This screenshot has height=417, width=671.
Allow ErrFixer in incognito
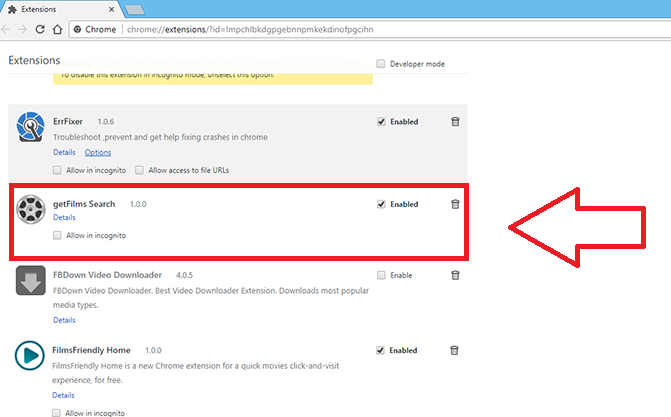(57, 170)
